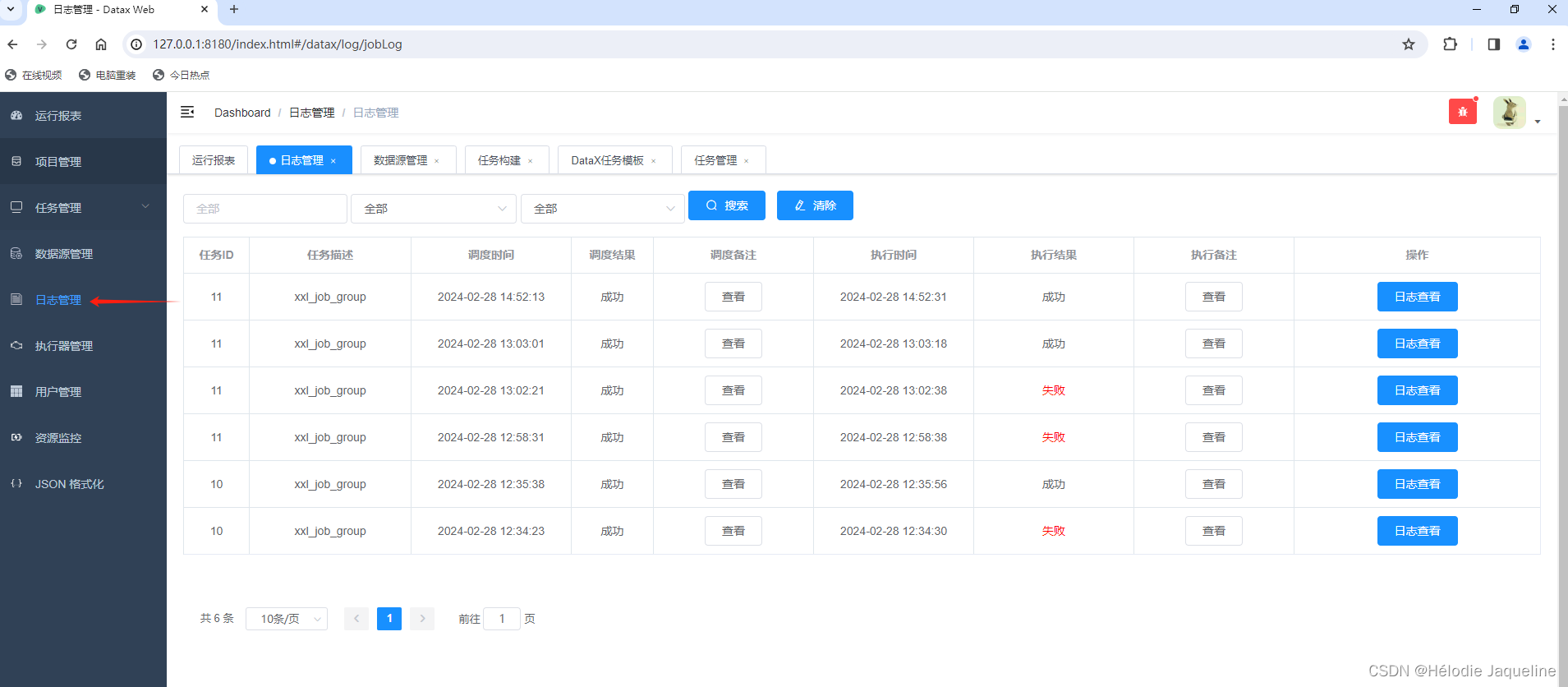The image size is (1568, 687).
Task: Click the 前往 page number input box
Action: pyautogui.click(x=502, y=619)
